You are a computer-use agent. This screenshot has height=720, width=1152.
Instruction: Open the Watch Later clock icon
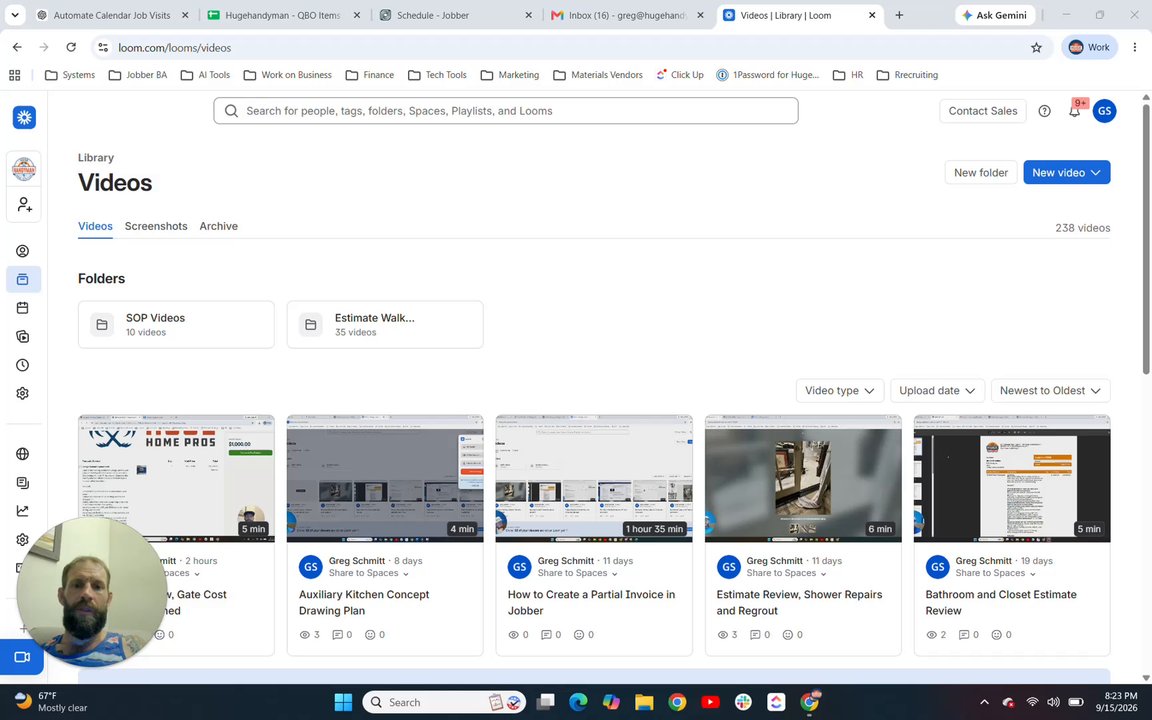(23, 365)
